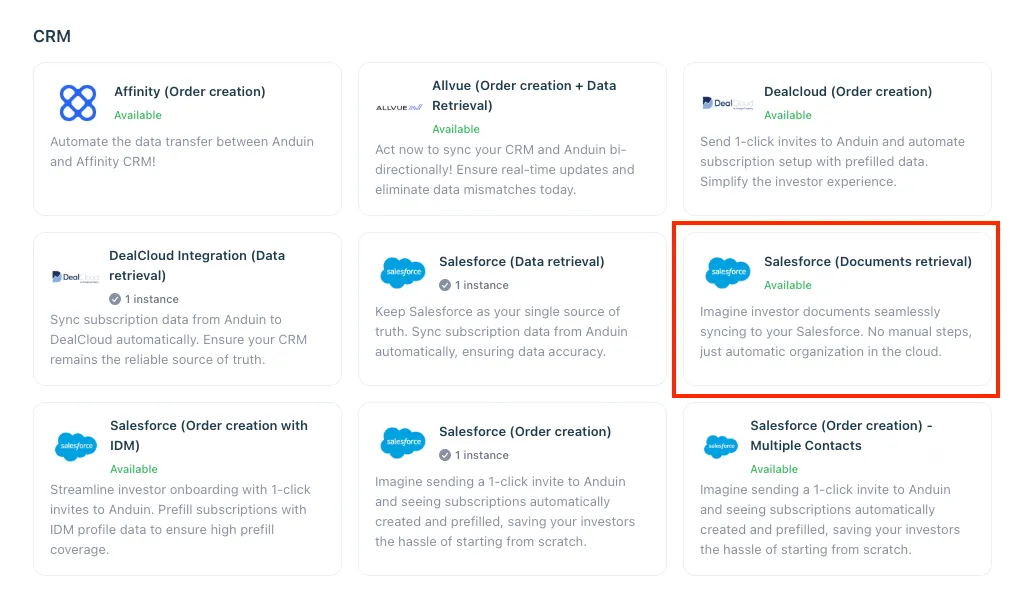This screenshot has width=1012, height=589.
Task: Open Salesforce (Order creation) - Multiple Contacts
Action: pos(841,435)
